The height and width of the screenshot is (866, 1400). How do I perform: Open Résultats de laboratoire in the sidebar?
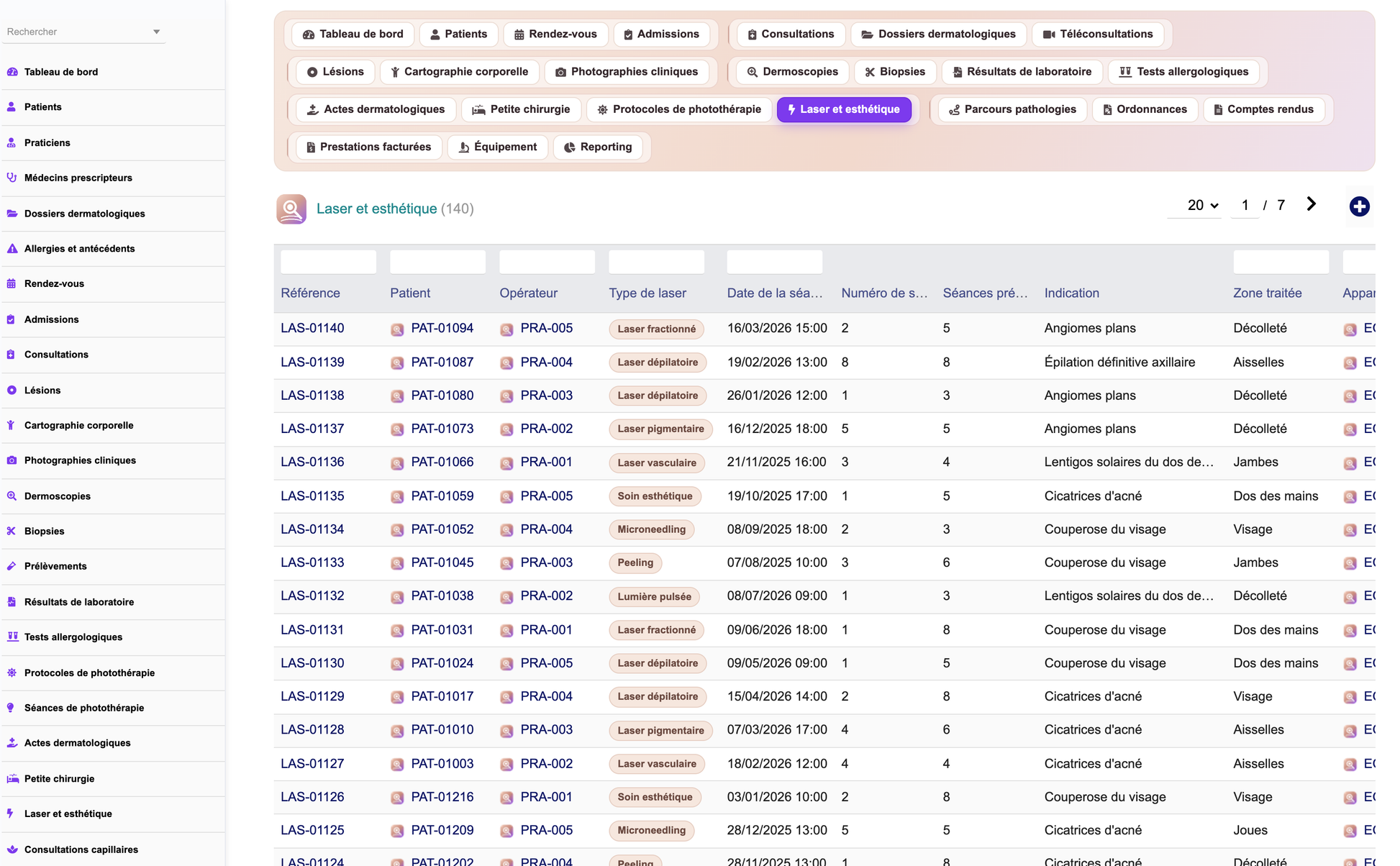[x=114, y=602]
